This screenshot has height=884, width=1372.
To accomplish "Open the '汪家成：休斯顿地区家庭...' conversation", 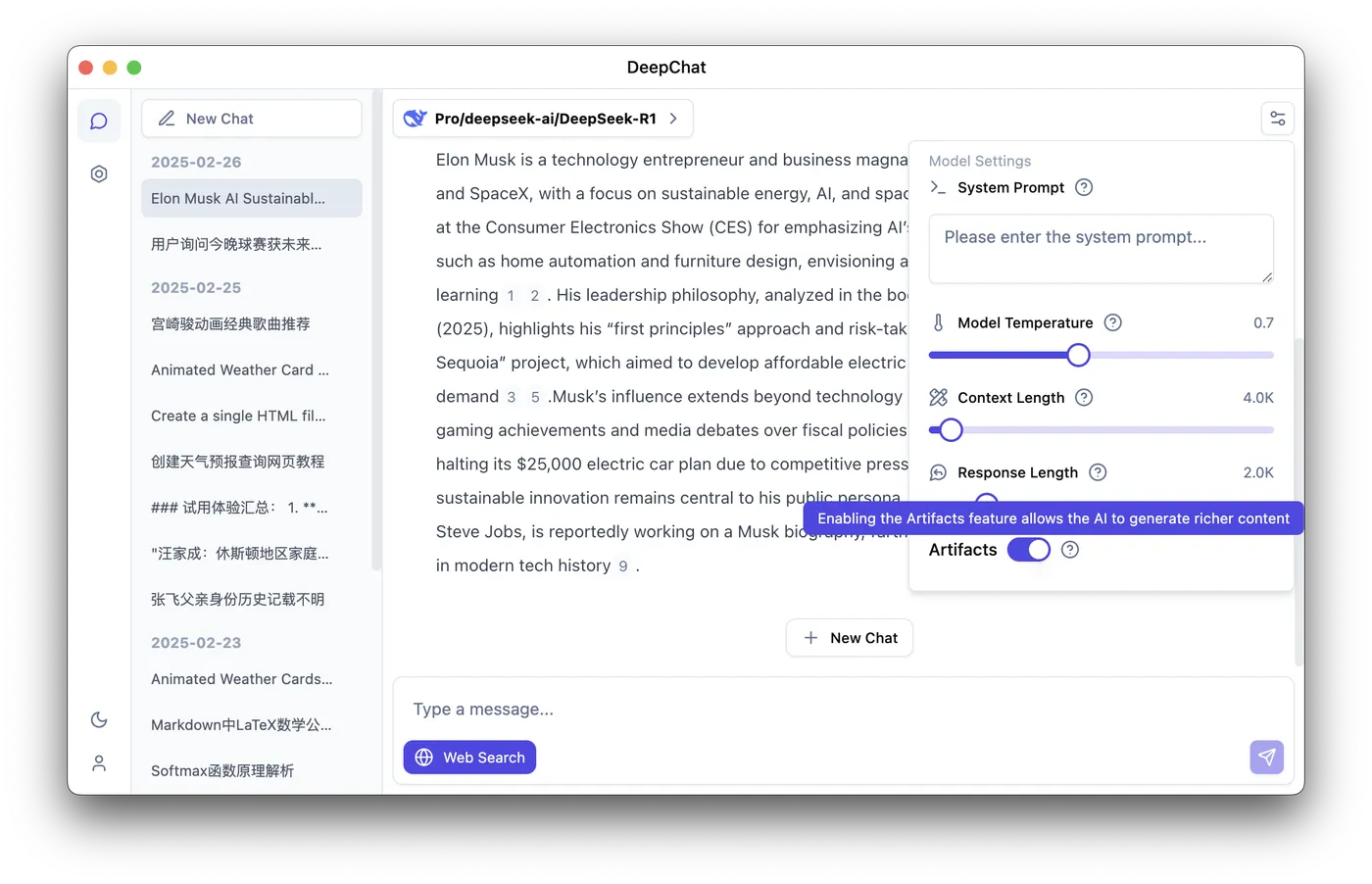I will tap(252, 554).
